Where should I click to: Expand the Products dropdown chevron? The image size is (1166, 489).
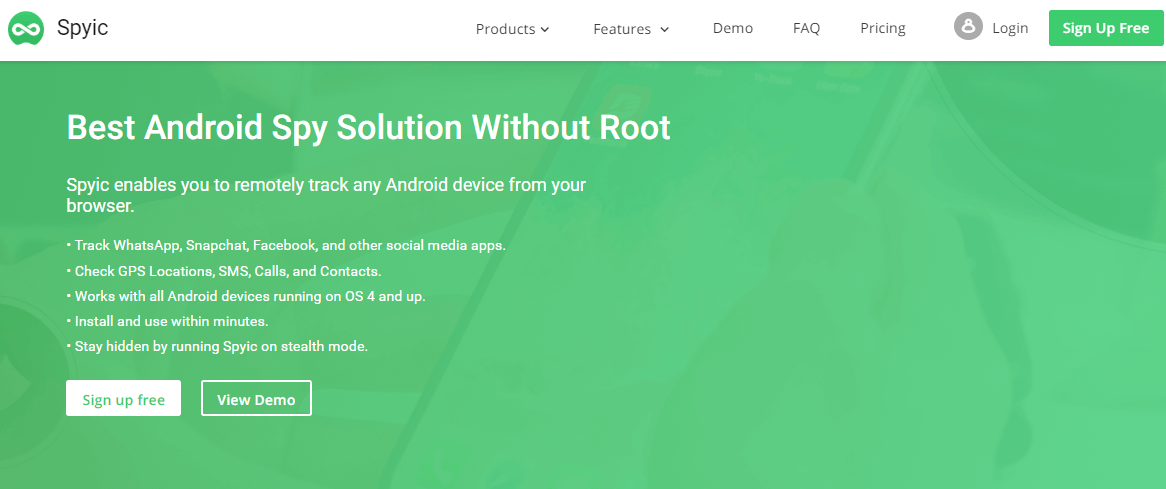(x=544, y=30)
